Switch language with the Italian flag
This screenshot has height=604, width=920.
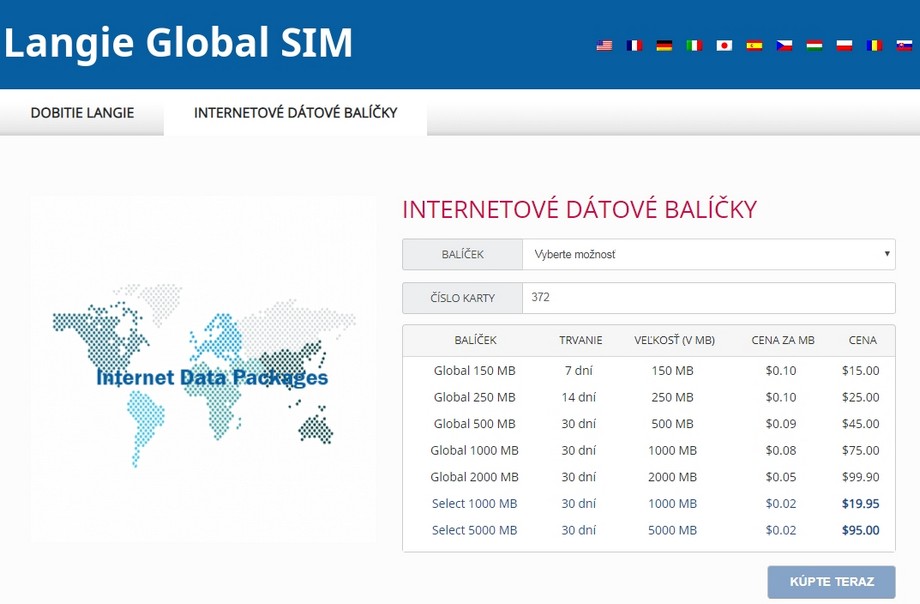694,45
